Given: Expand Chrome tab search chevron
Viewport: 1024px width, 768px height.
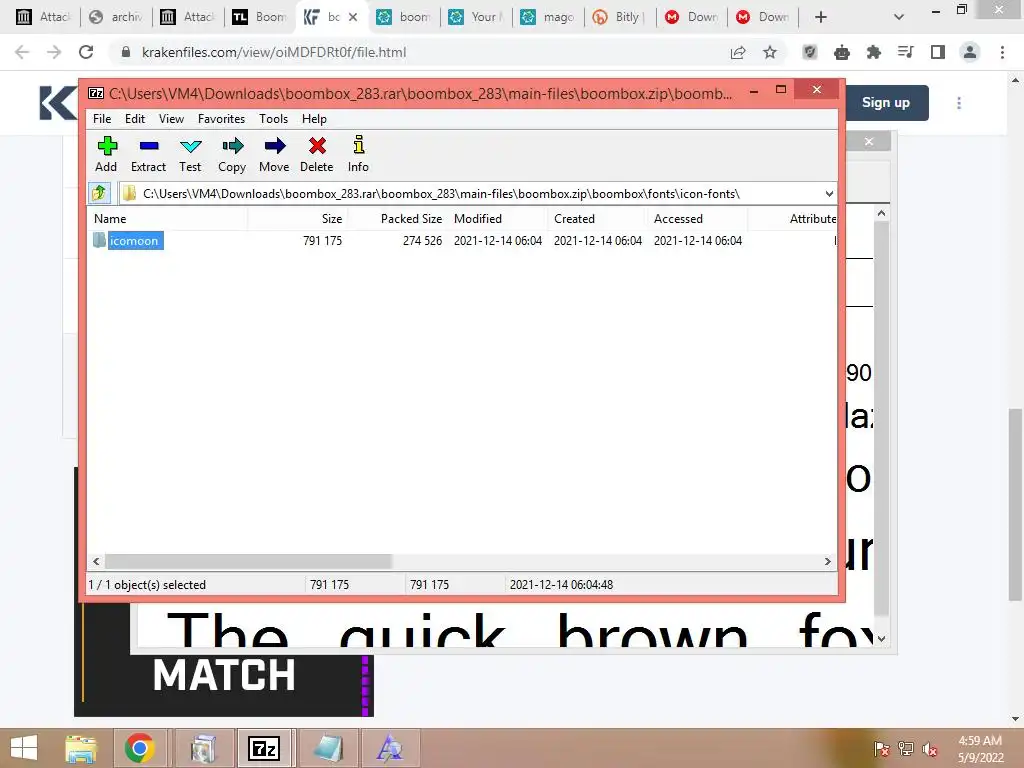Looking at the screenshot, I should click(899, 17).
